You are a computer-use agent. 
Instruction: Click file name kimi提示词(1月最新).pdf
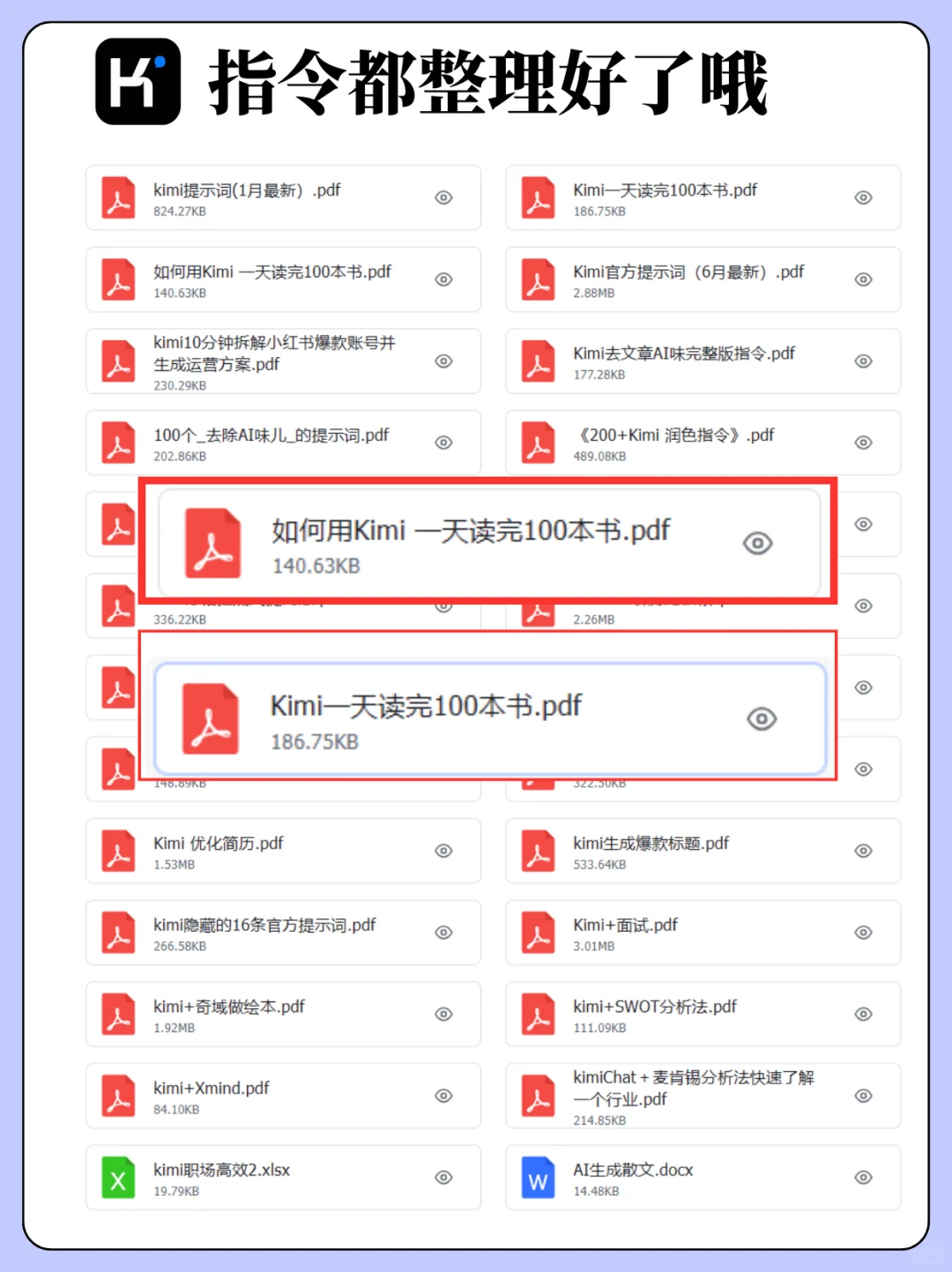pyautogui.click(x=247, y=190)
